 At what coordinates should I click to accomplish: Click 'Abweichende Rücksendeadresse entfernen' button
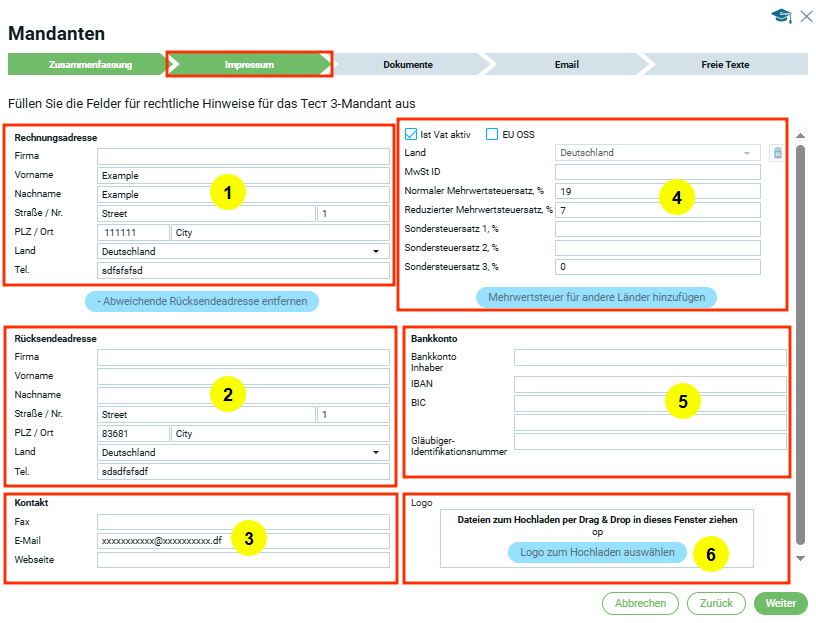(x=202, y=301)
